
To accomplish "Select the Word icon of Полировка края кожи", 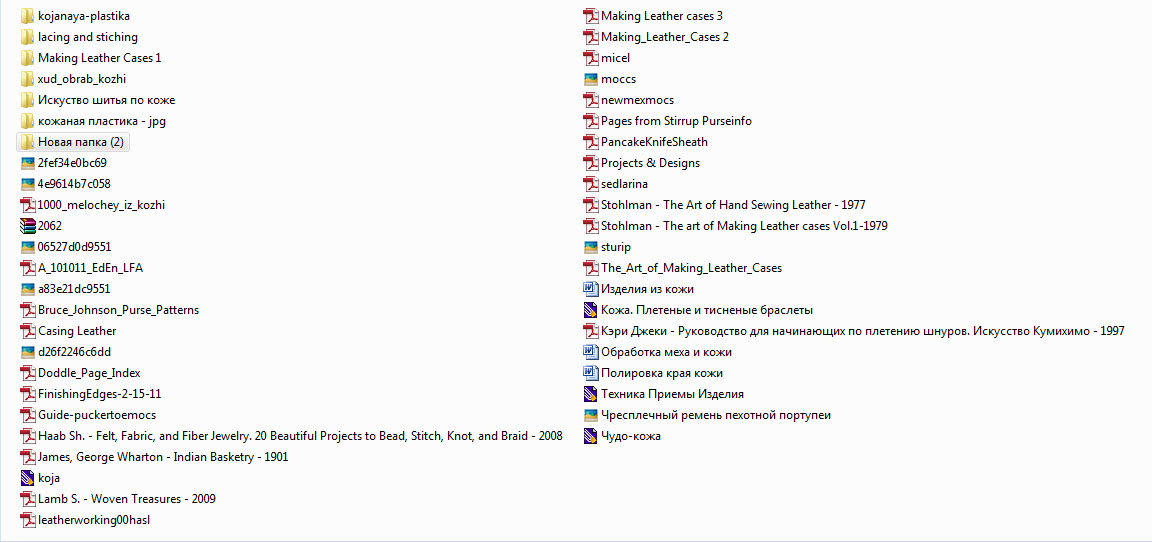I will tap(590, 373).
